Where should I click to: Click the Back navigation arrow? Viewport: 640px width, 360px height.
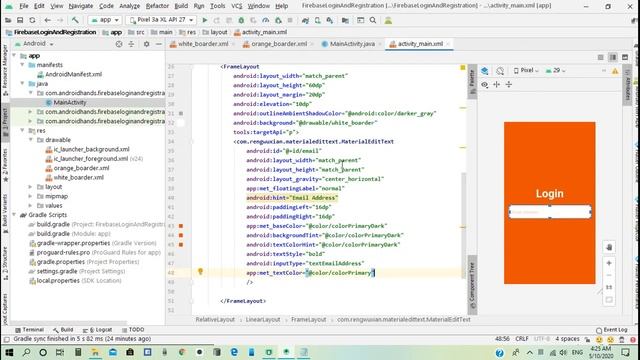48,20
